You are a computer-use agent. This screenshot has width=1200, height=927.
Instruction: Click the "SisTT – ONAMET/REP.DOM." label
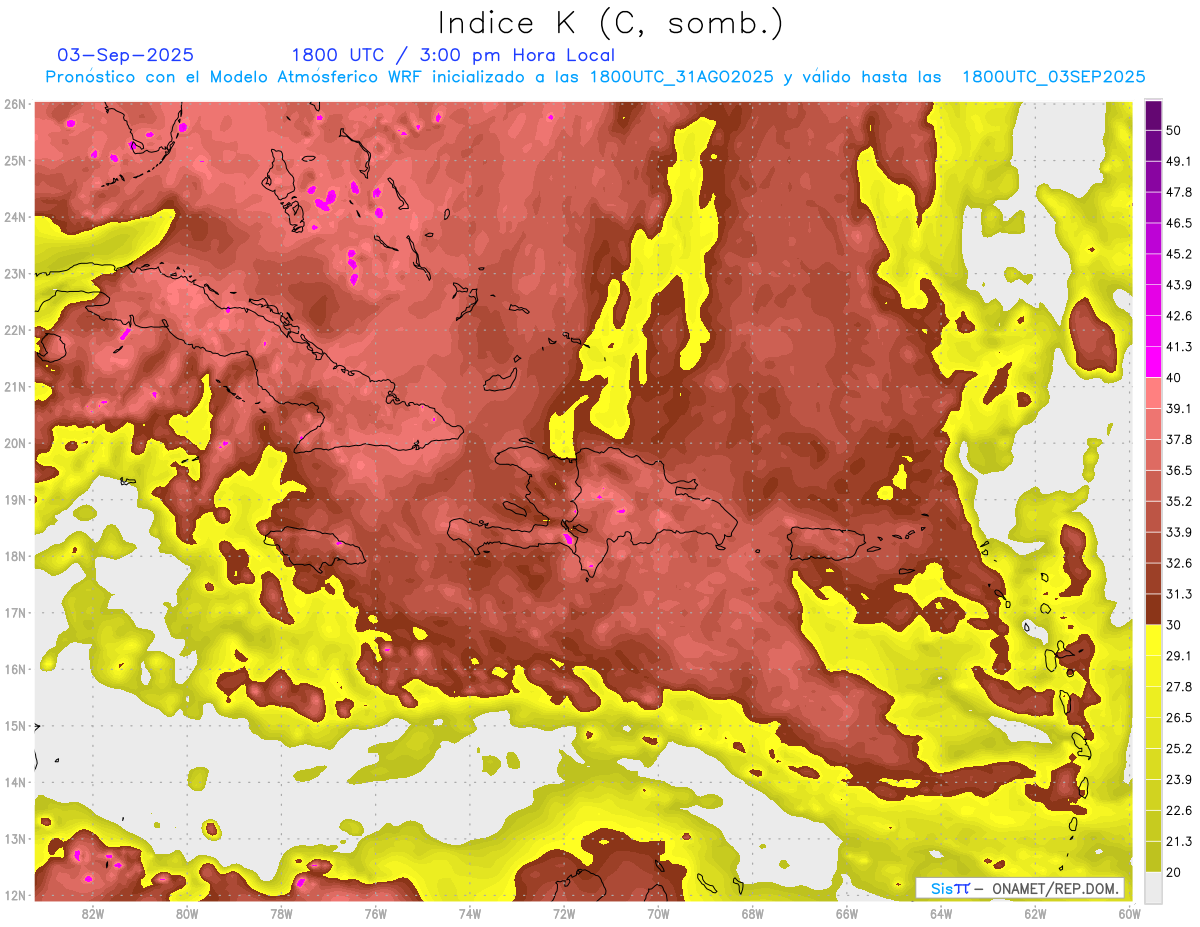tap(1019, 888)
